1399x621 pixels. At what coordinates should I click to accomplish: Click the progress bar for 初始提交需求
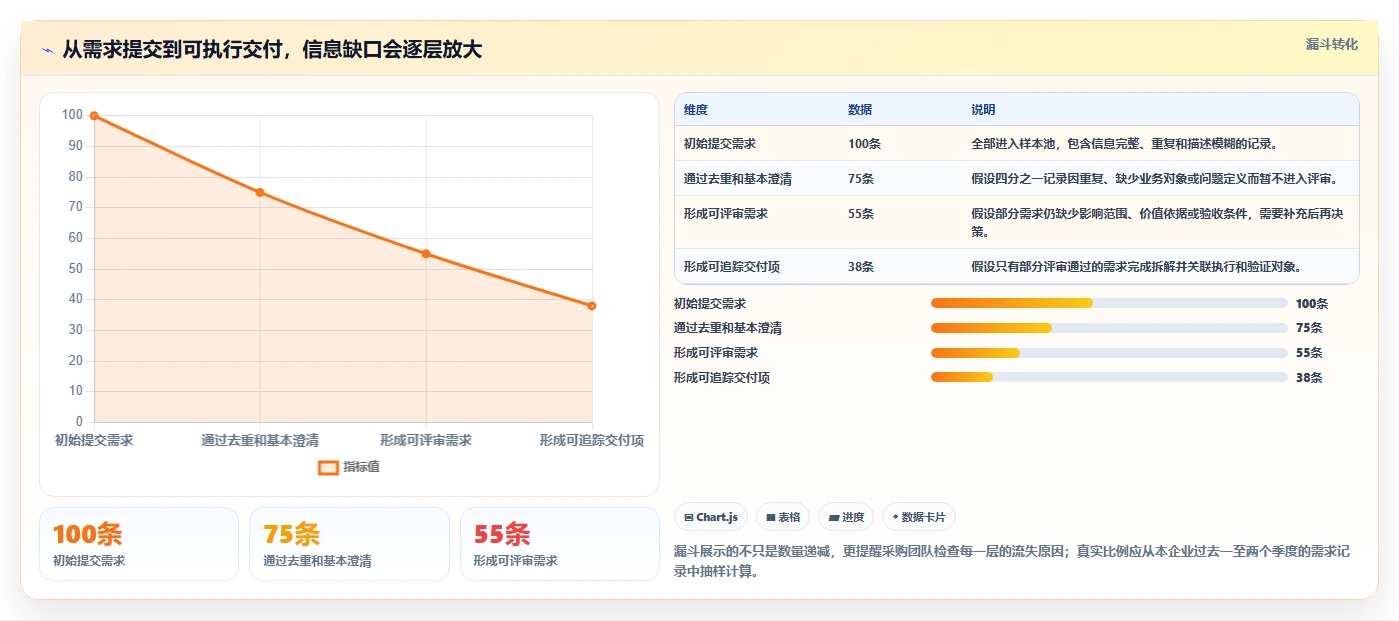(1109, 303)
